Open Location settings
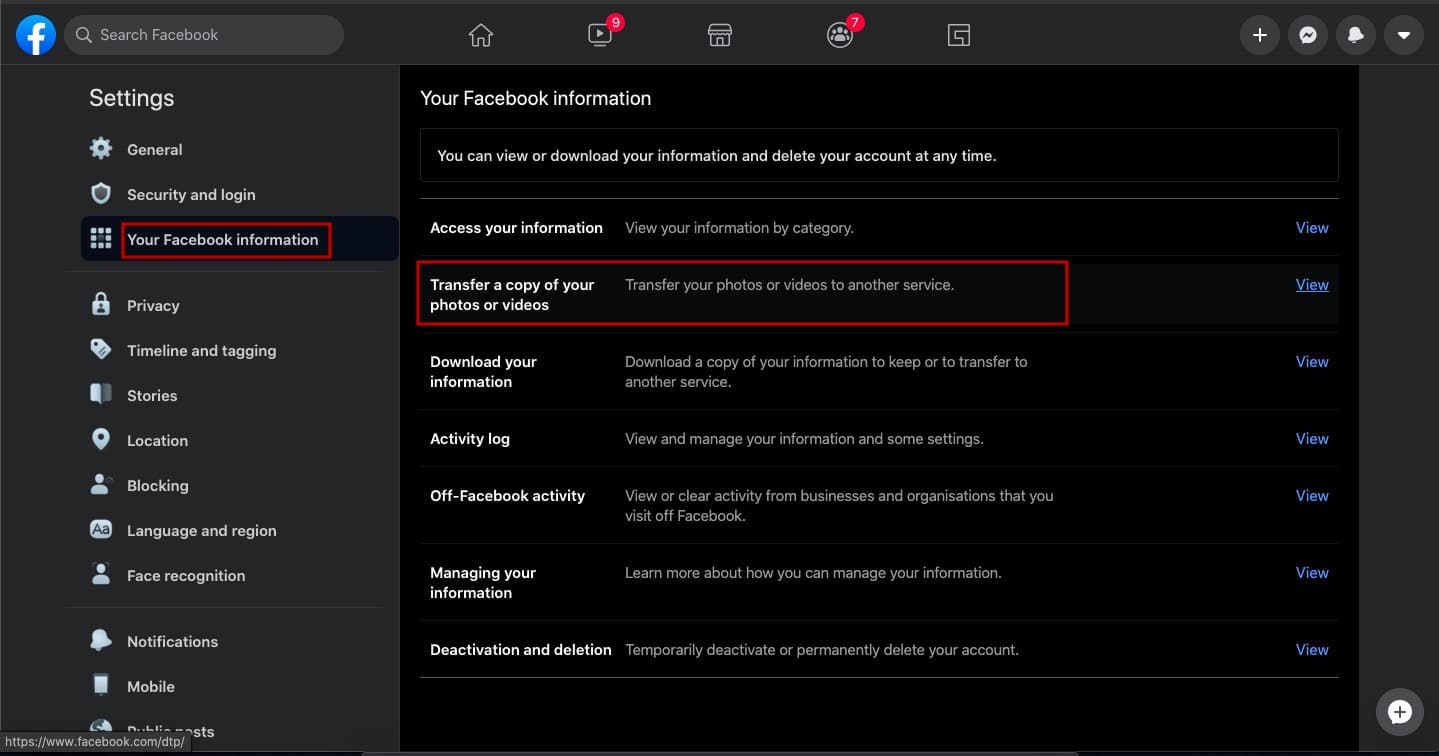Viewport: 1439px width, 756px height. pos(157,441)
